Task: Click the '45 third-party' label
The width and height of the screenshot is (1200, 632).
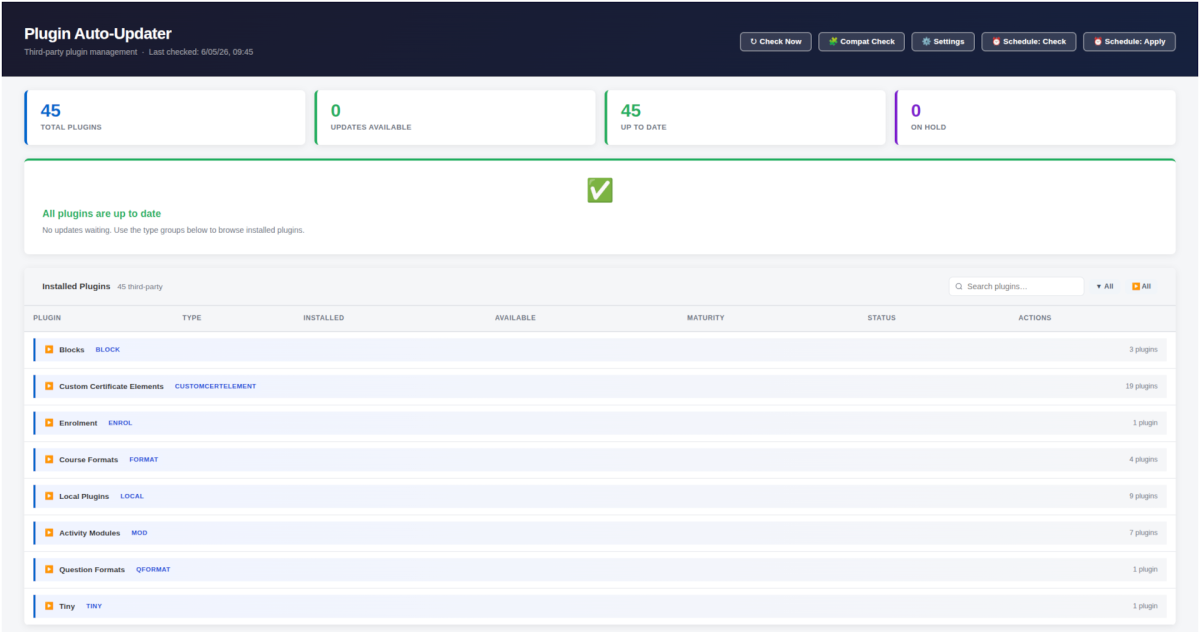Action: pyautogui.click(x=140, y=287)
